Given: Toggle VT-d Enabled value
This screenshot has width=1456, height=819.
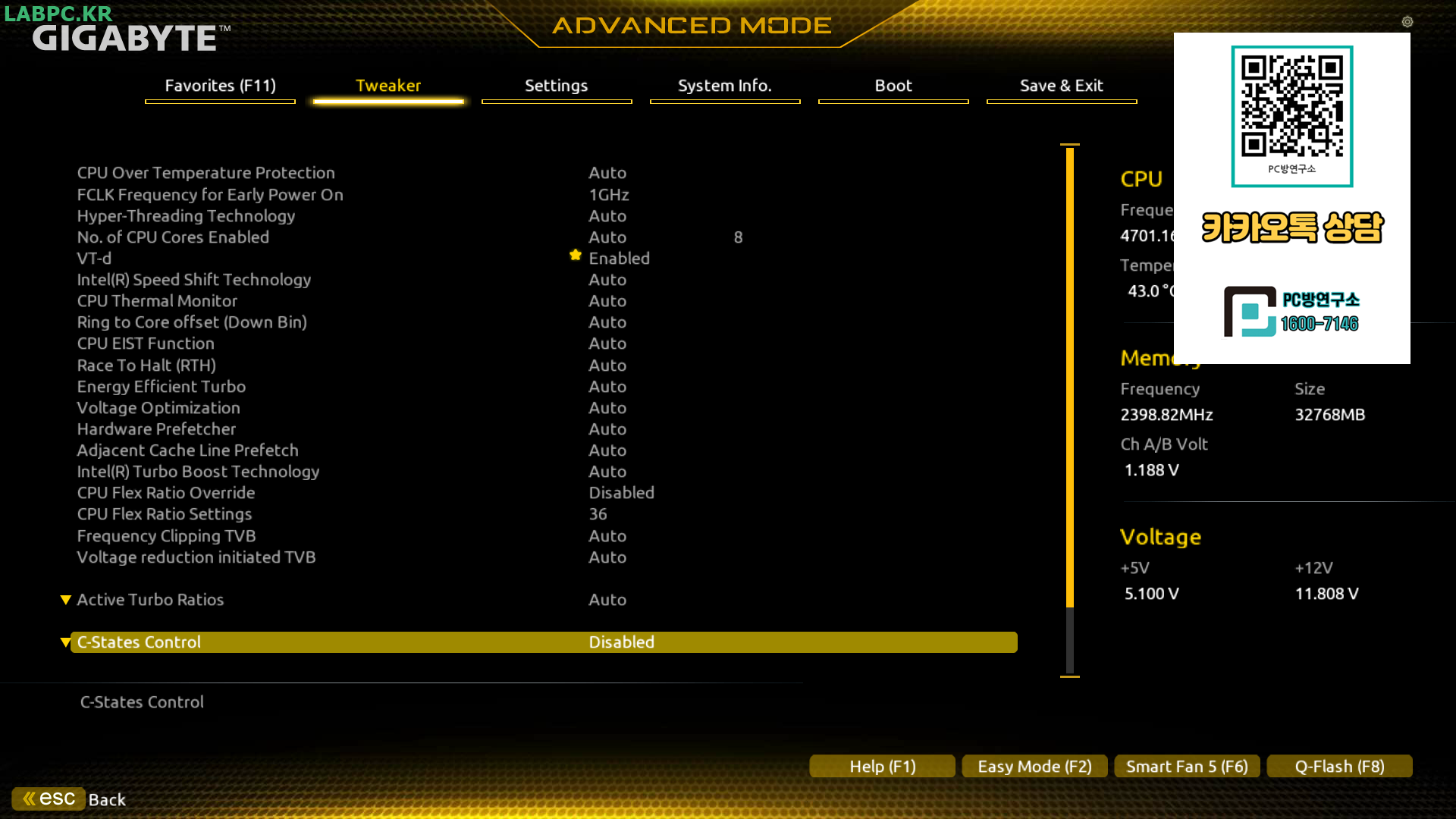Looking at the screenshot, I should (619, 259).
